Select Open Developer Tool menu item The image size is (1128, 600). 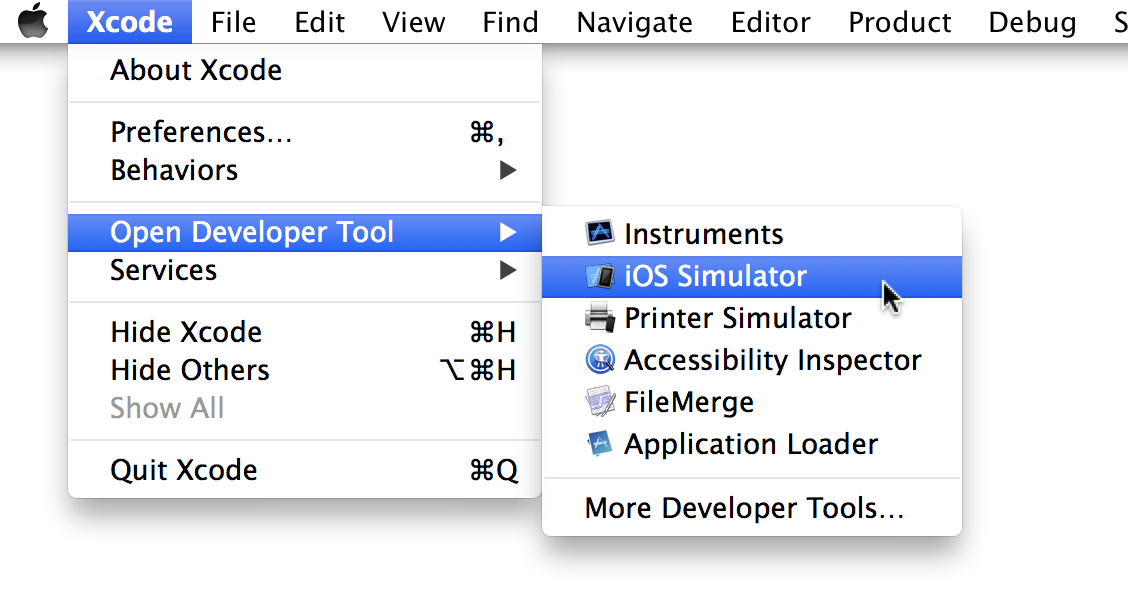[304, 232]
